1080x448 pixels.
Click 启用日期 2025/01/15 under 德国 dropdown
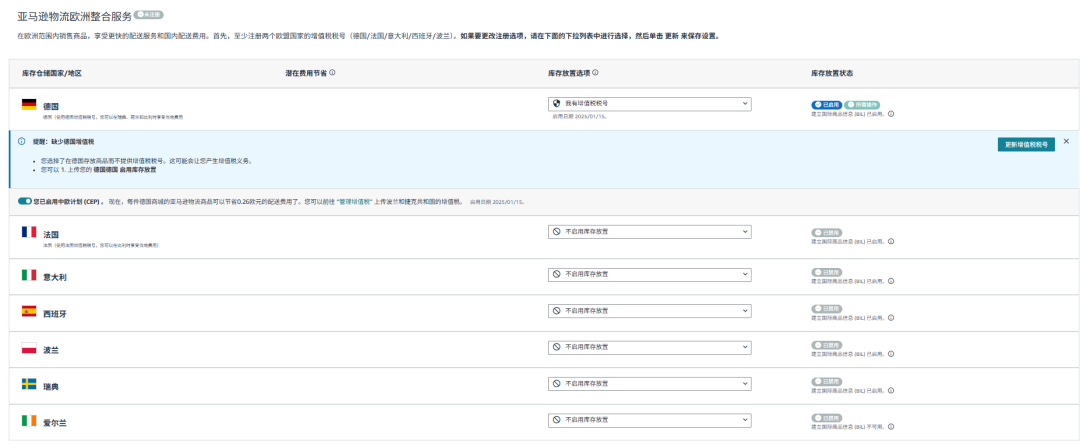point(579,116)
